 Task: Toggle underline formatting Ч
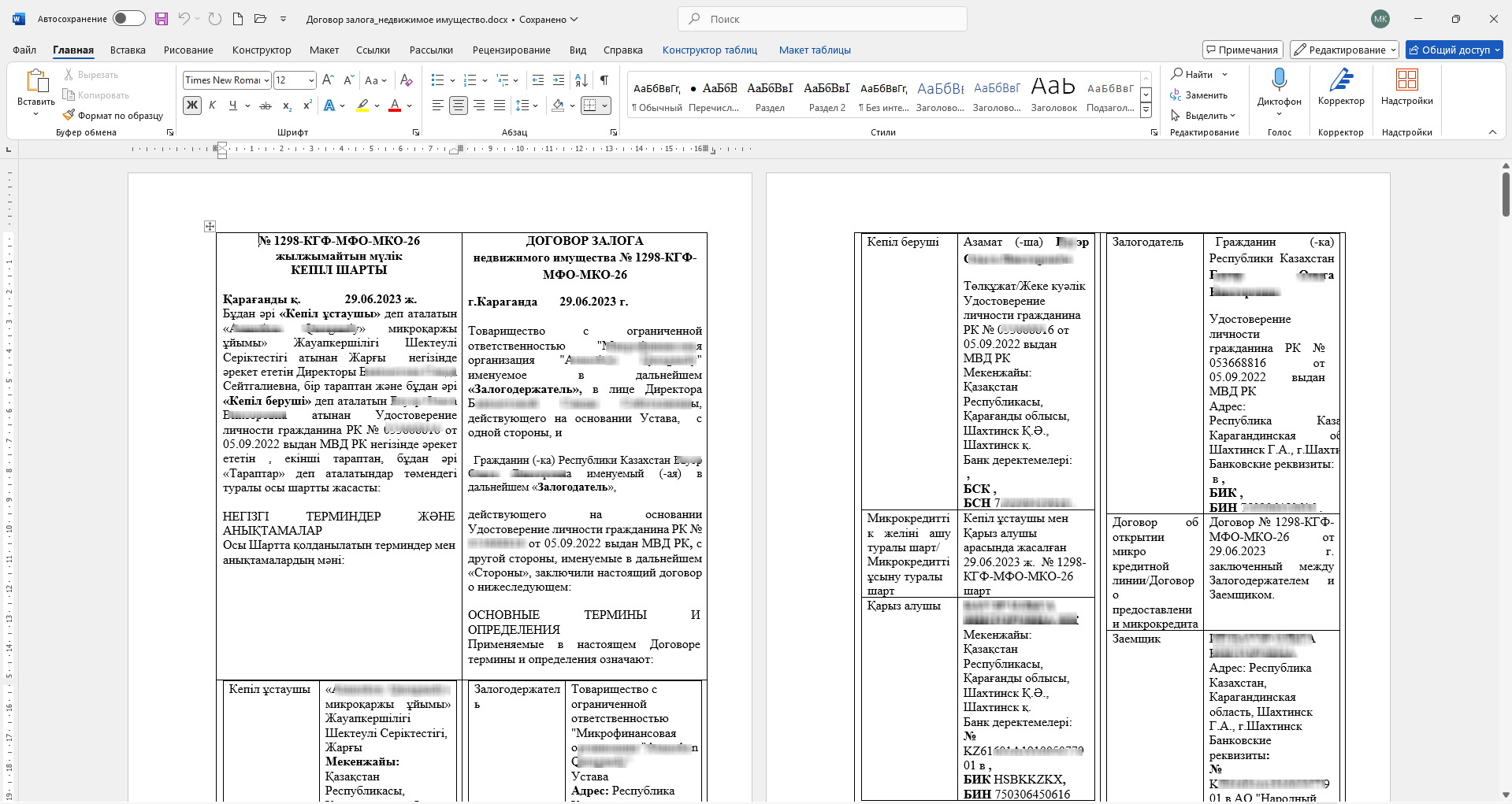pos(232,106)
